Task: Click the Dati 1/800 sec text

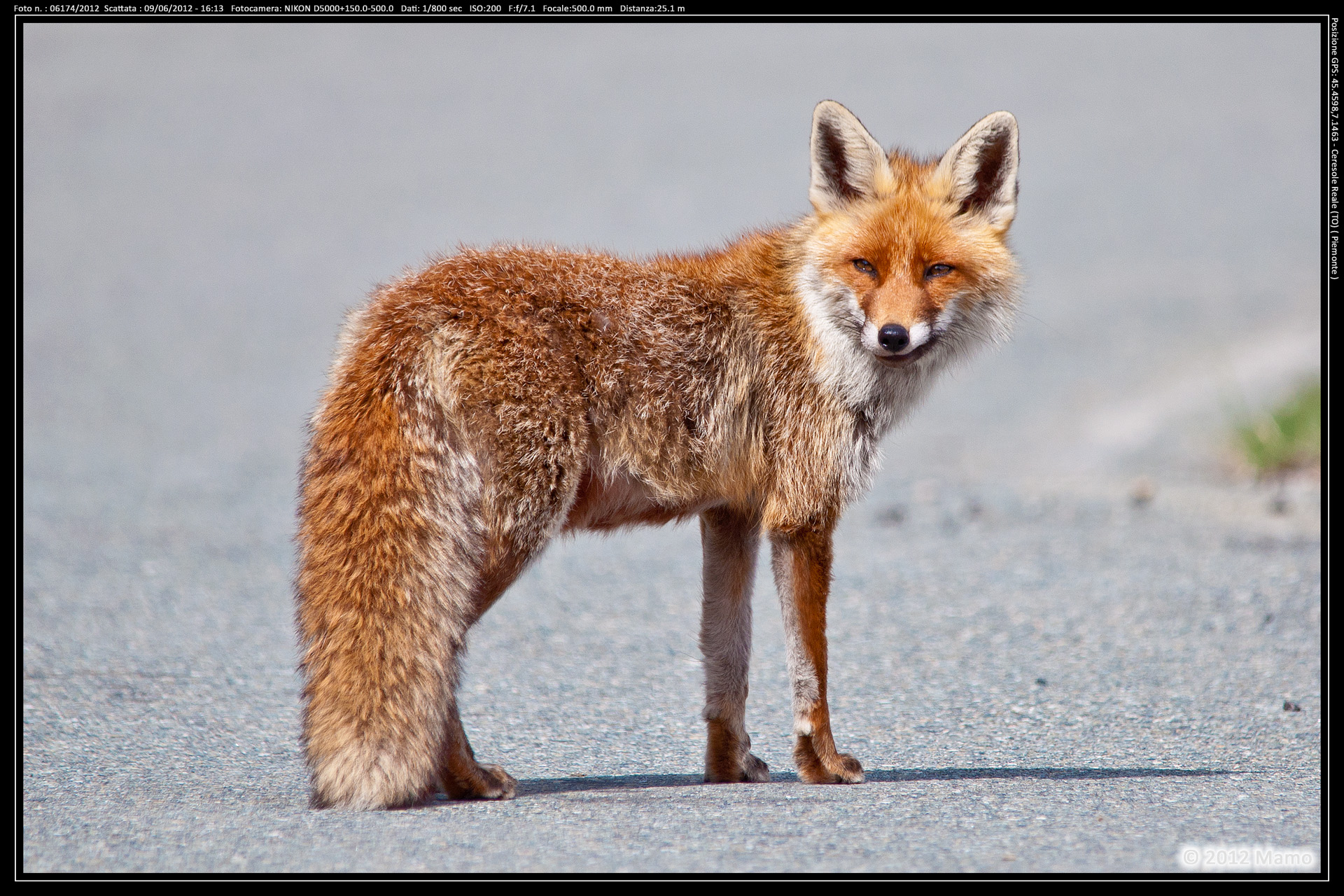Action: [431, 8]
